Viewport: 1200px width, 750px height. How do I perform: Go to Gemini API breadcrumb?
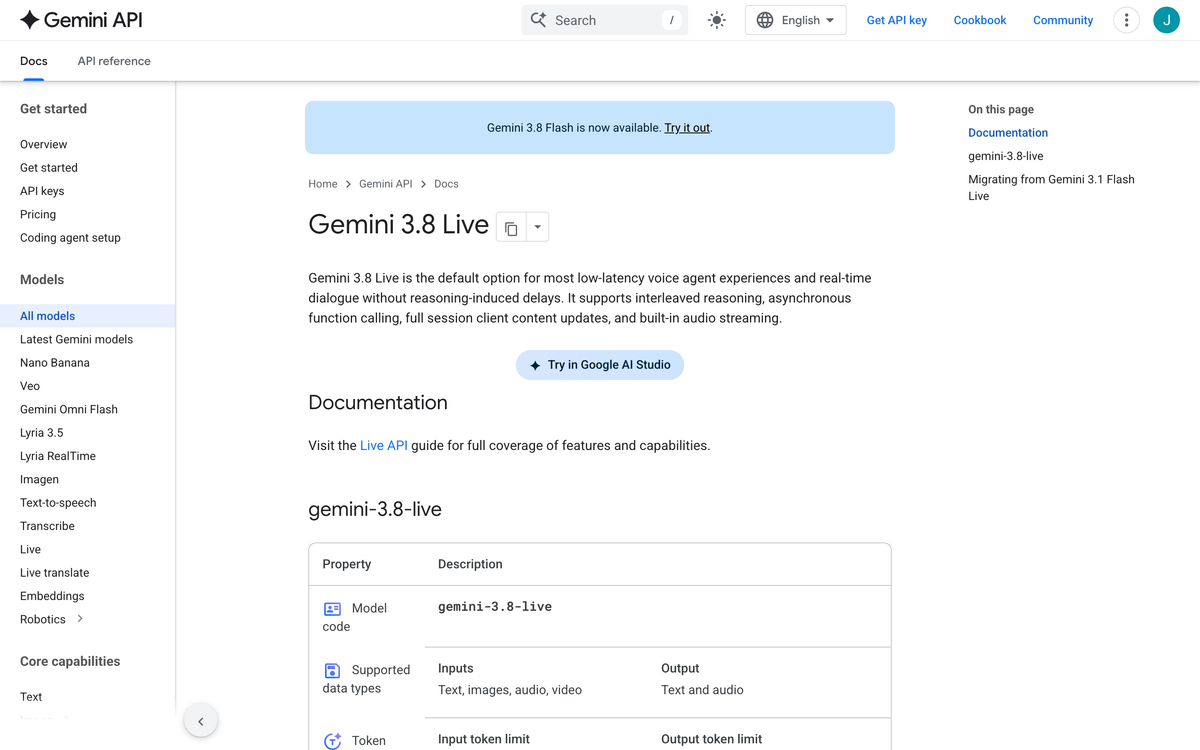tap(386, 184)
